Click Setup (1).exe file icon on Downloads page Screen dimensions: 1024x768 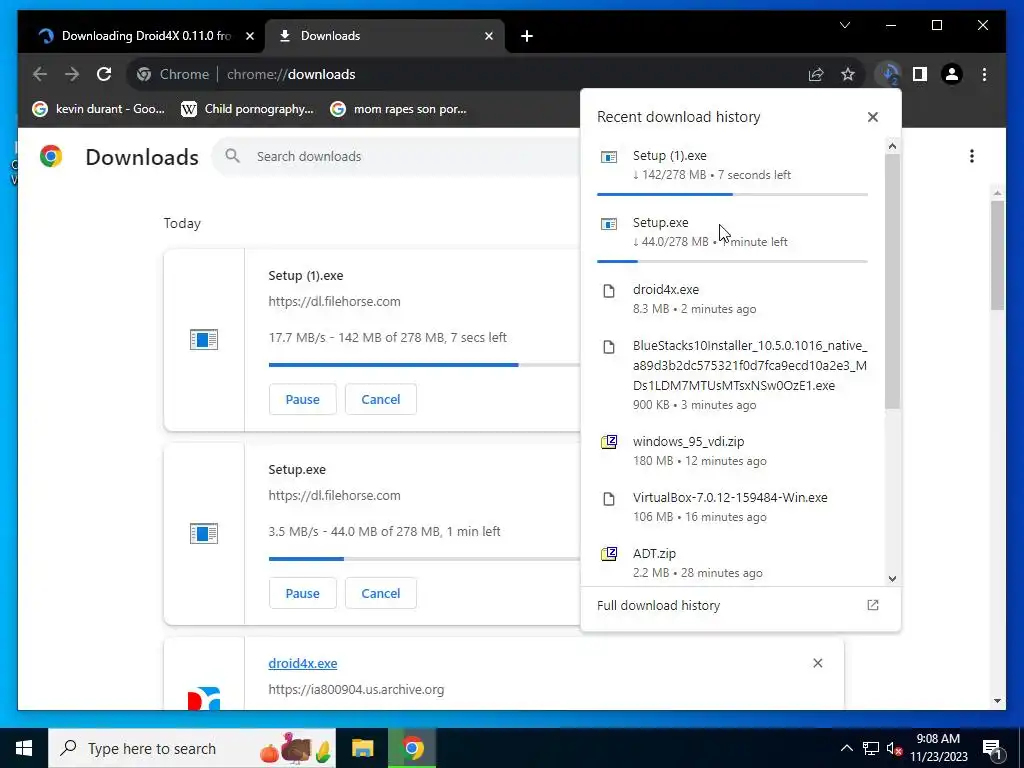204,340
